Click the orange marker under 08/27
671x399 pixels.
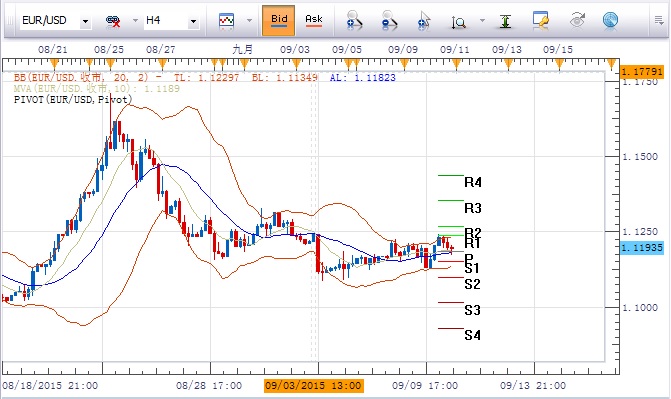point(162,65)
